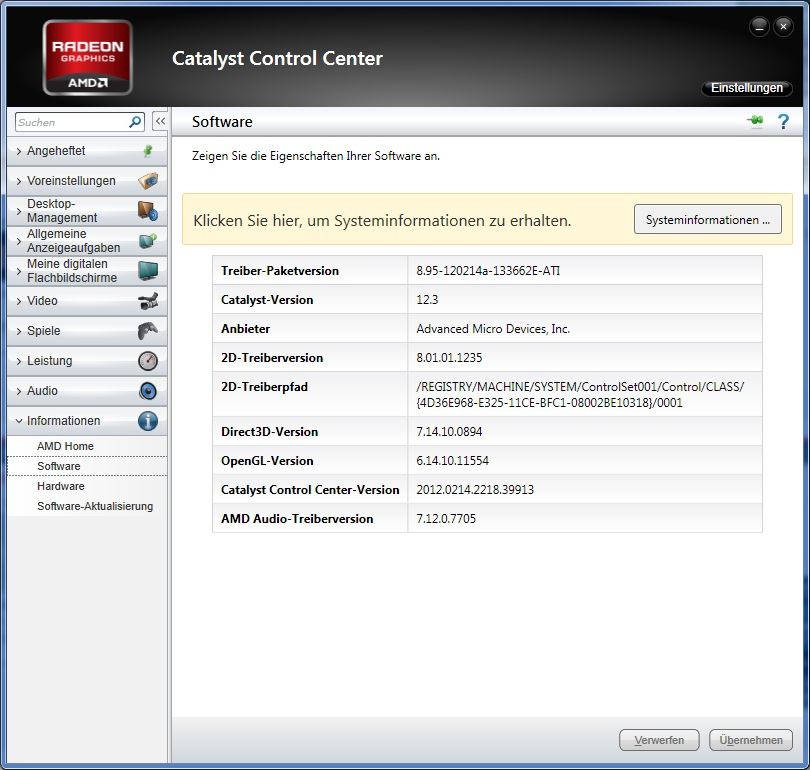Select the Software sidebar entry
Screen dimensions: 810x770
click(87, 466)
